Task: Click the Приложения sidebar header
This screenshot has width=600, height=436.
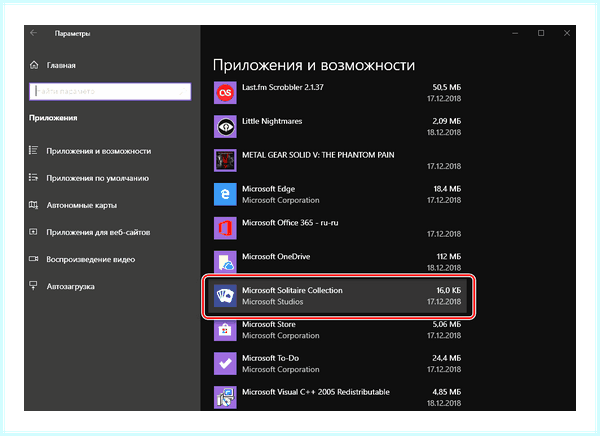Action: point(53,118)
